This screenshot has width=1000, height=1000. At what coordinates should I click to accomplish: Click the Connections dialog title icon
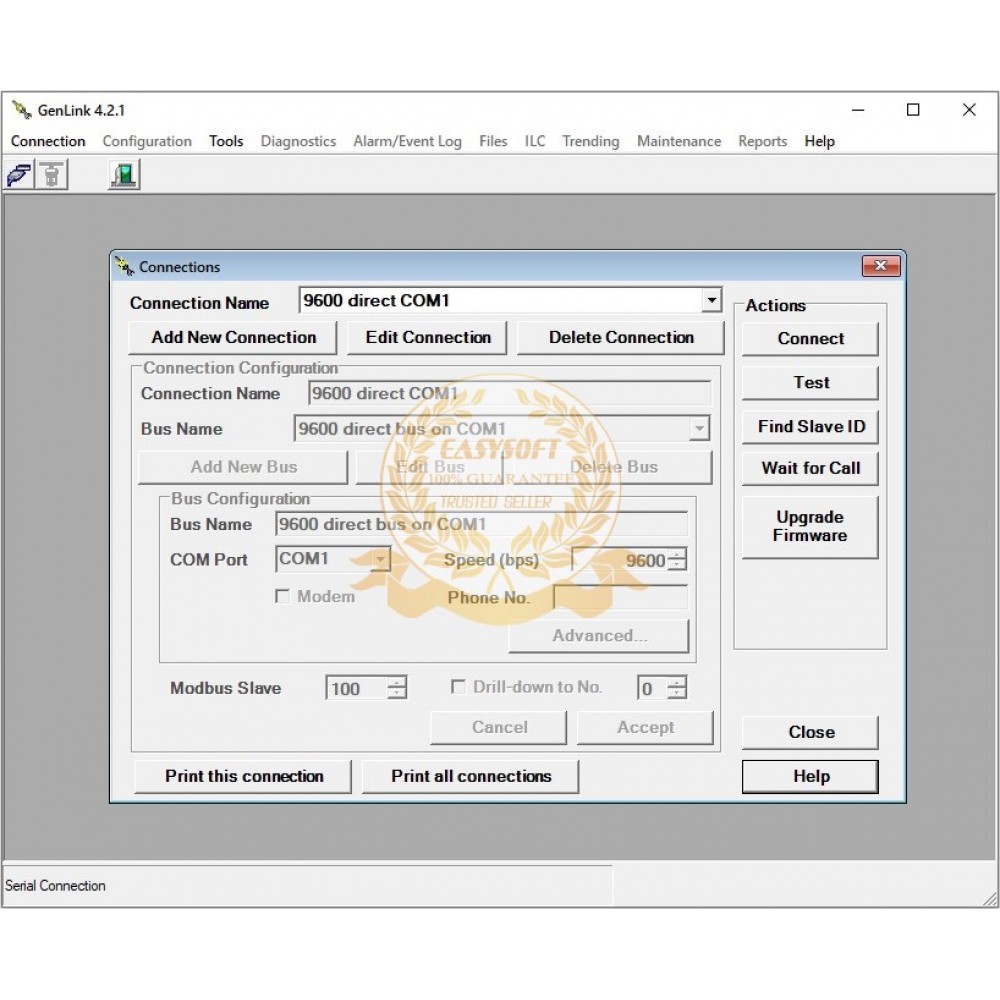pyautogui.click(x=124, y=267)
